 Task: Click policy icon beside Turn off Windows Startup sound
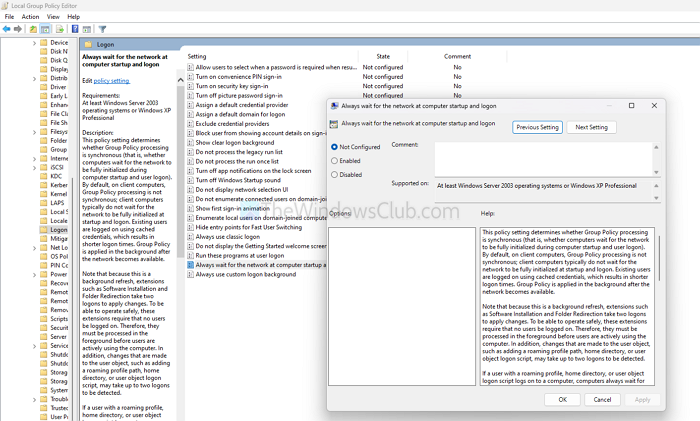point(191,180)
